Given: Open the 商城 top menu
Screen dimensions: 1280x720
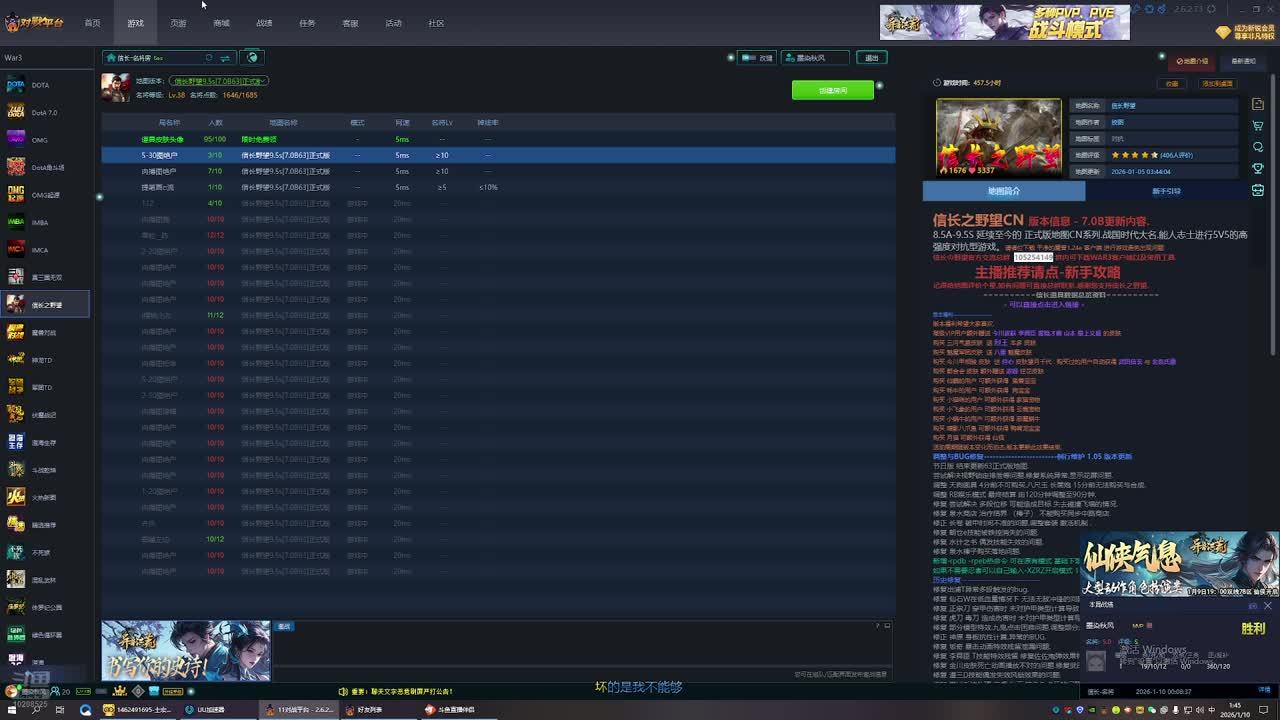Looking at the screenshot, I should coord(221,23).
